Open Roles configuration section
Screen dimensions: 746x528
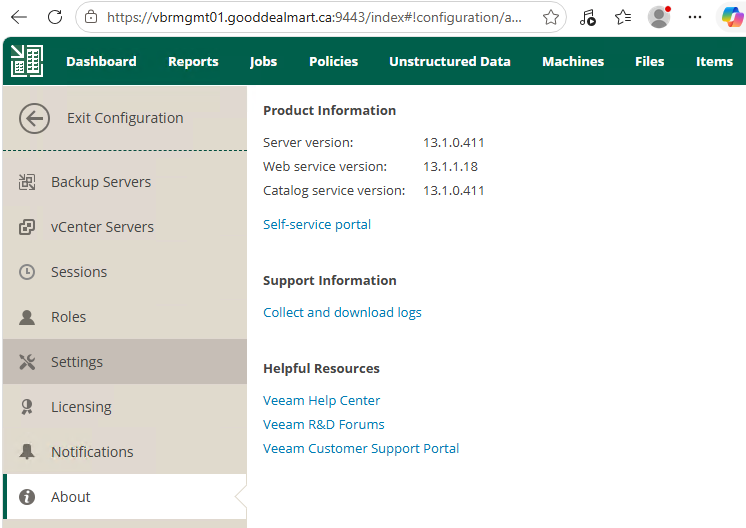125,317
